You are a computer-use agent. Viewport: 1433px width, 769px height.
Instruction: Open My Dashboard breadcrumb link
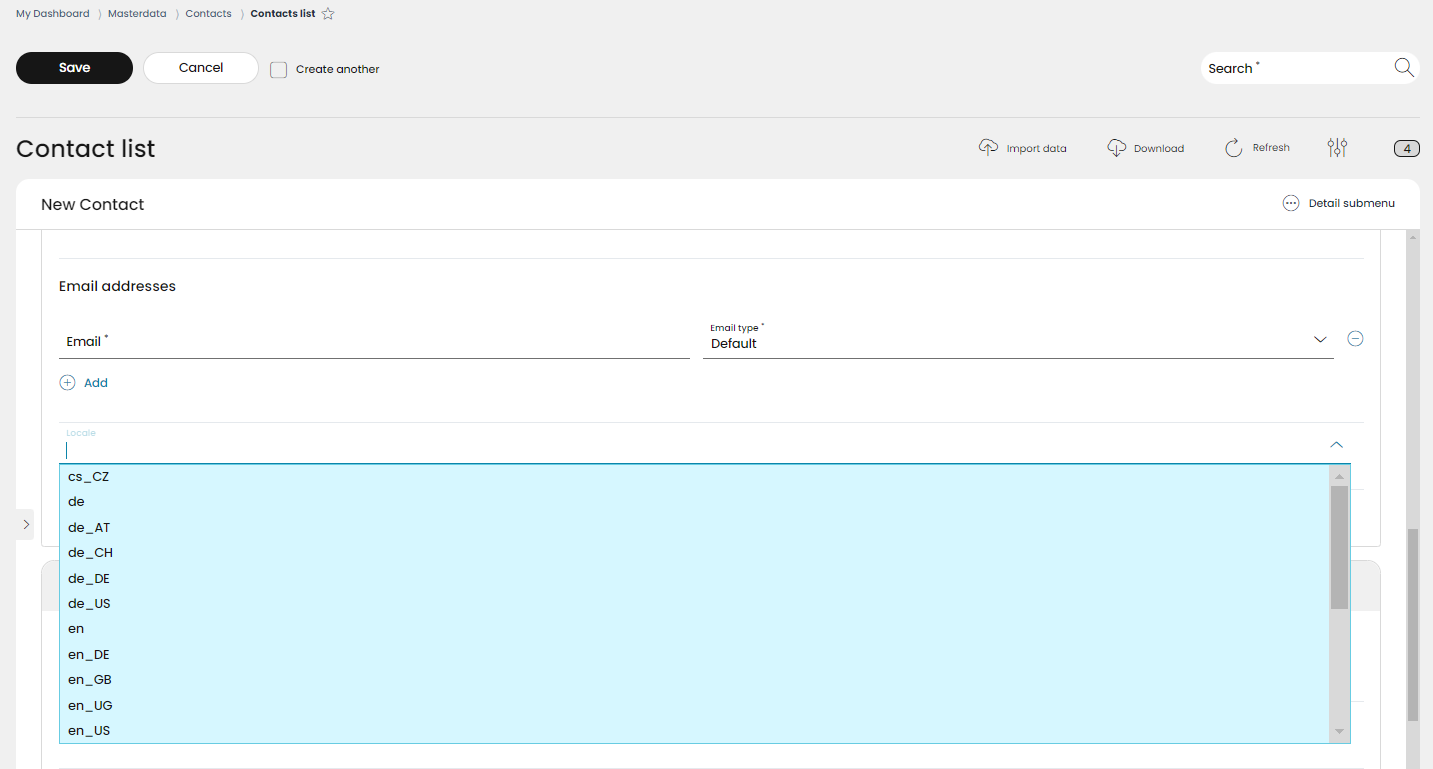(52, 14)
